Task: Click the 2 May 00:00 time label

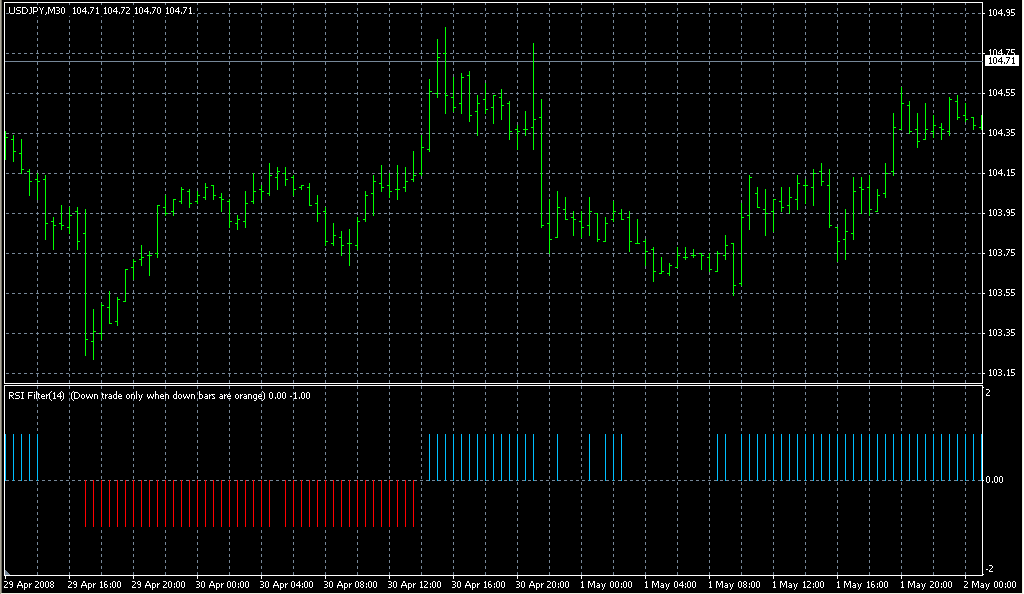Action: 988,584
